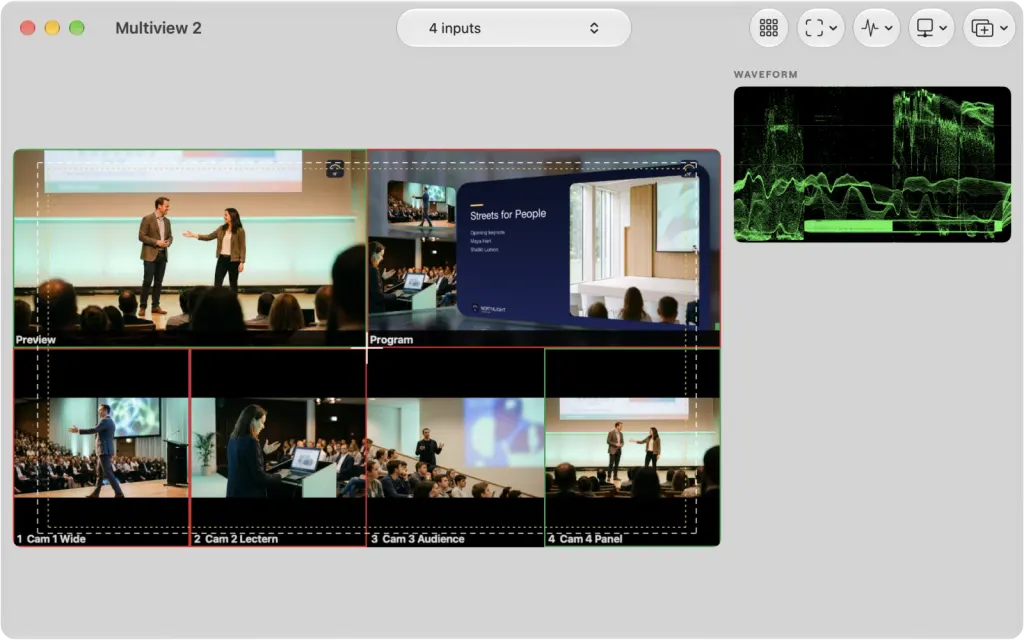Screen dimensions: 1024x640
Task: Click the WAVEFORM panel heading
Action: [765, 74]
